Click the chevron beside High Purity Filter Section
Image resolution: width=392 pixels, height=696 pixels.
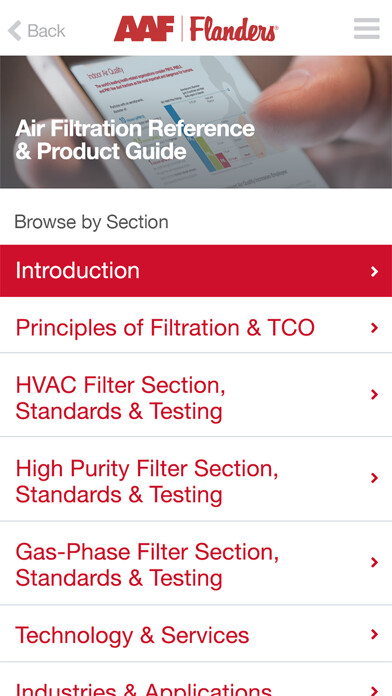375,478
